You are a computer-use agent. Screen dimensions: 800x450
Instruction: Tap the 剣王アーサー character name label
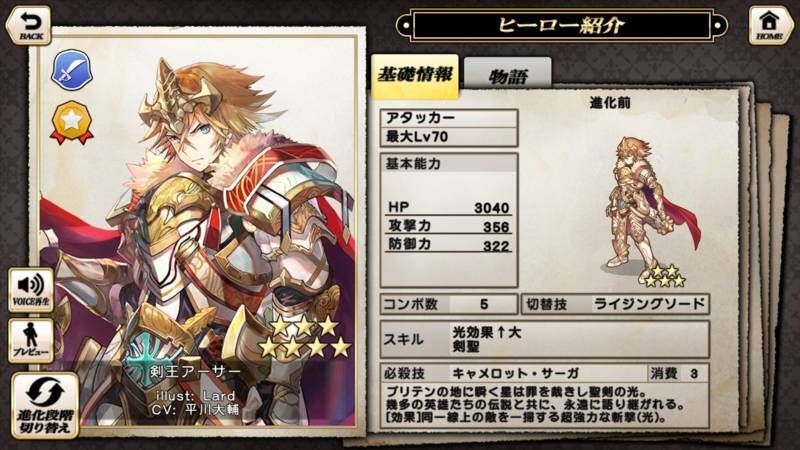[x=195, y=372]
